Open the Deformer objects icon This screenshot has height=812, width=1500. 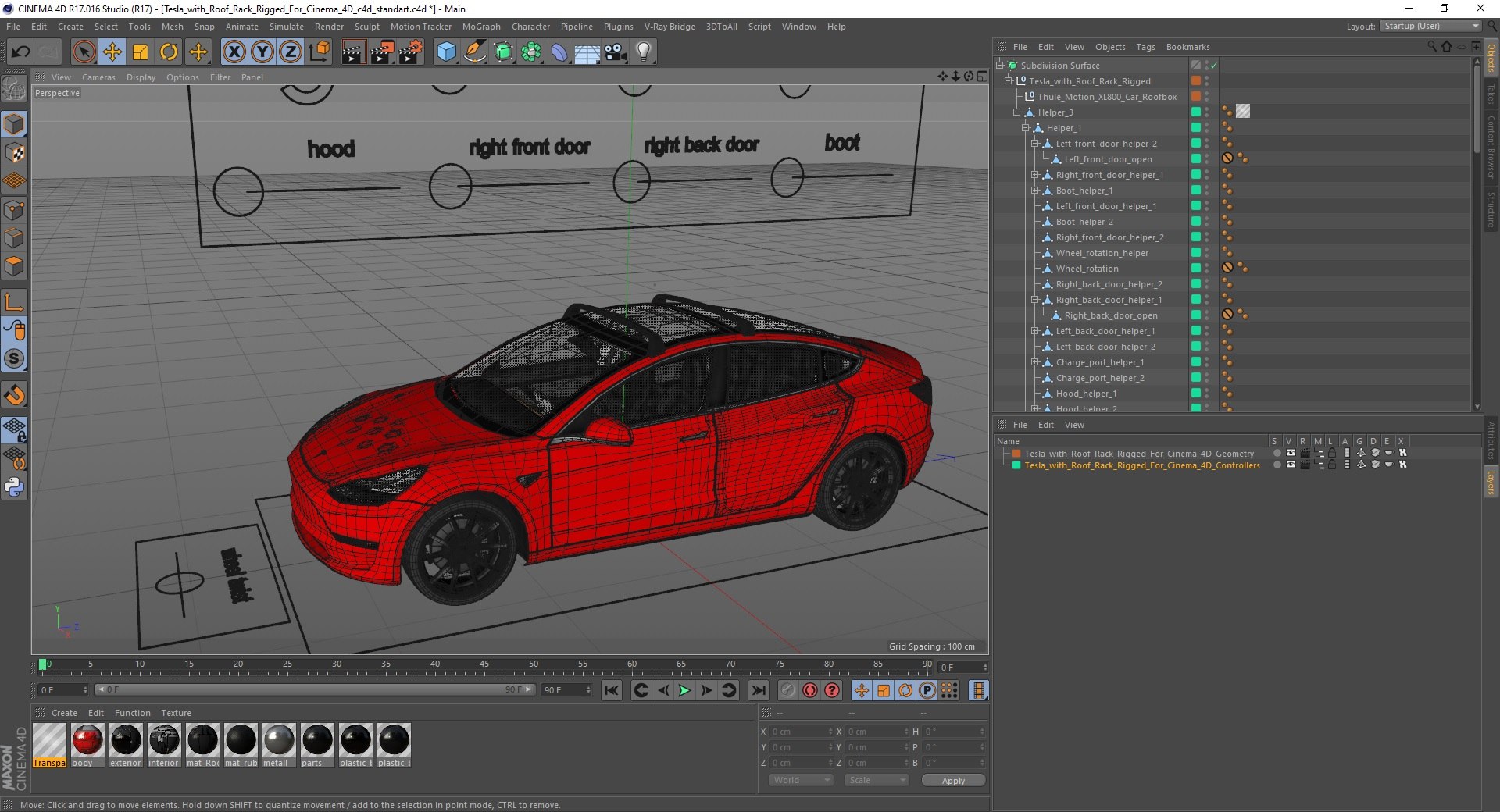(559, 52)
